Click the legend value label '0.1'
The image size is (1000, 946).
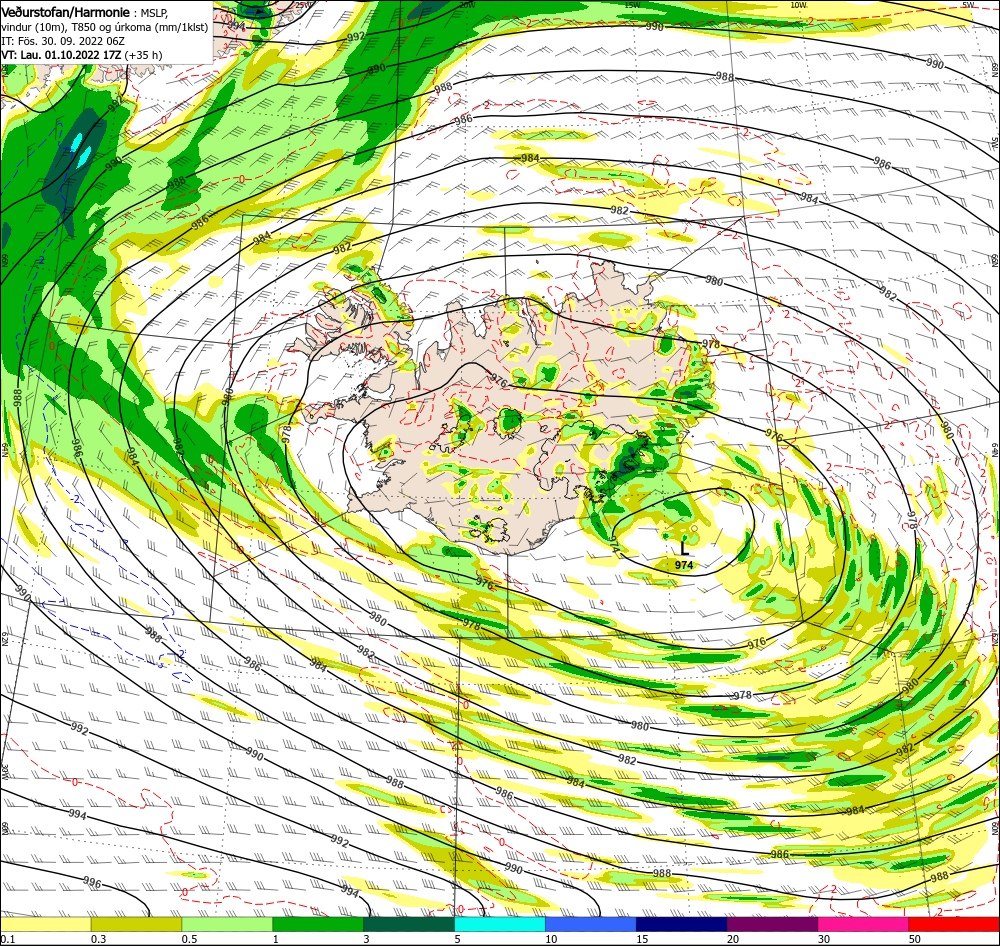click(7, 939)
